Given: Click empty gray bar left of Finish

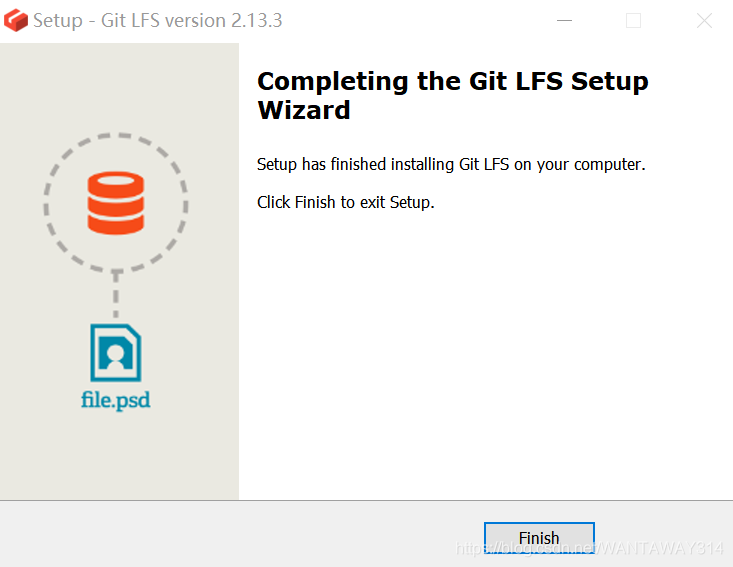Looking at the screenshot, I should (234, 535).
